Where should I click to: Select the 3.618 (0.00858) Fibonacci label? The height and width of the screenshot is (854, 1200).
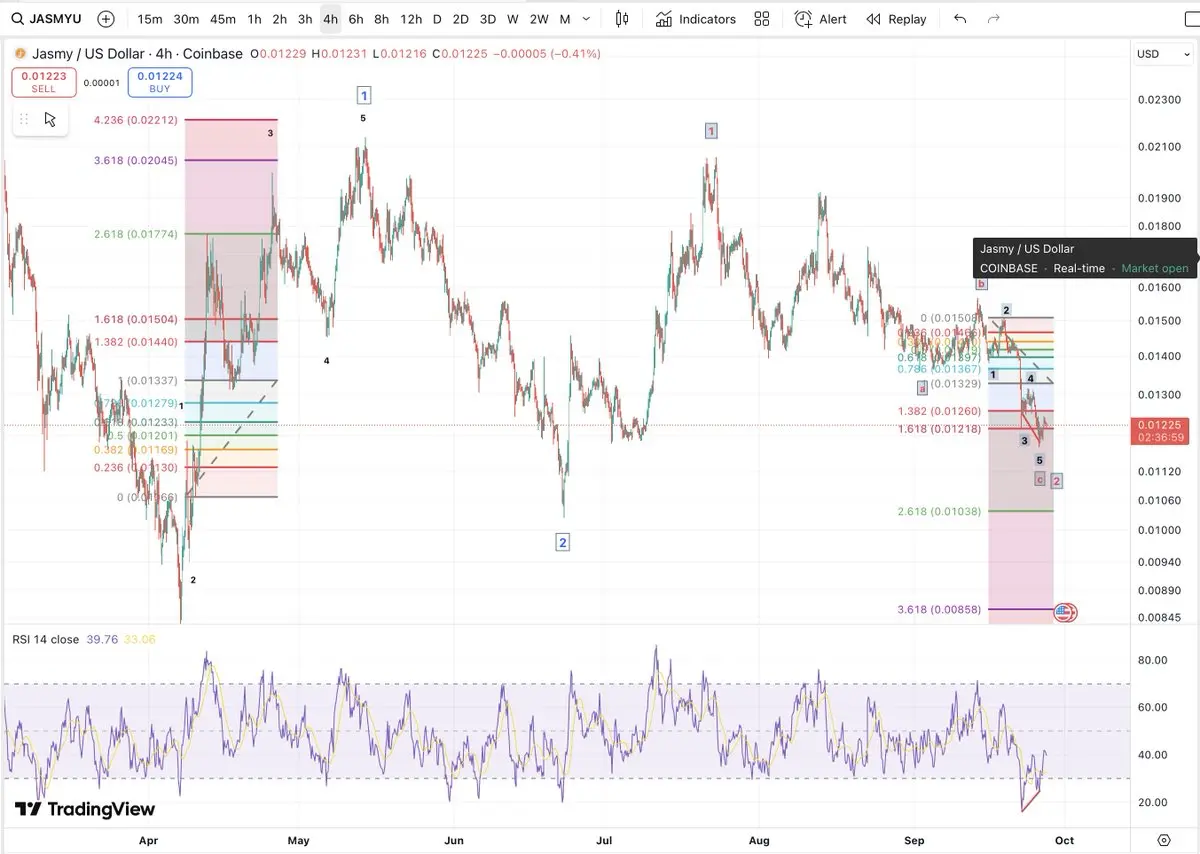tap(939, 609)
